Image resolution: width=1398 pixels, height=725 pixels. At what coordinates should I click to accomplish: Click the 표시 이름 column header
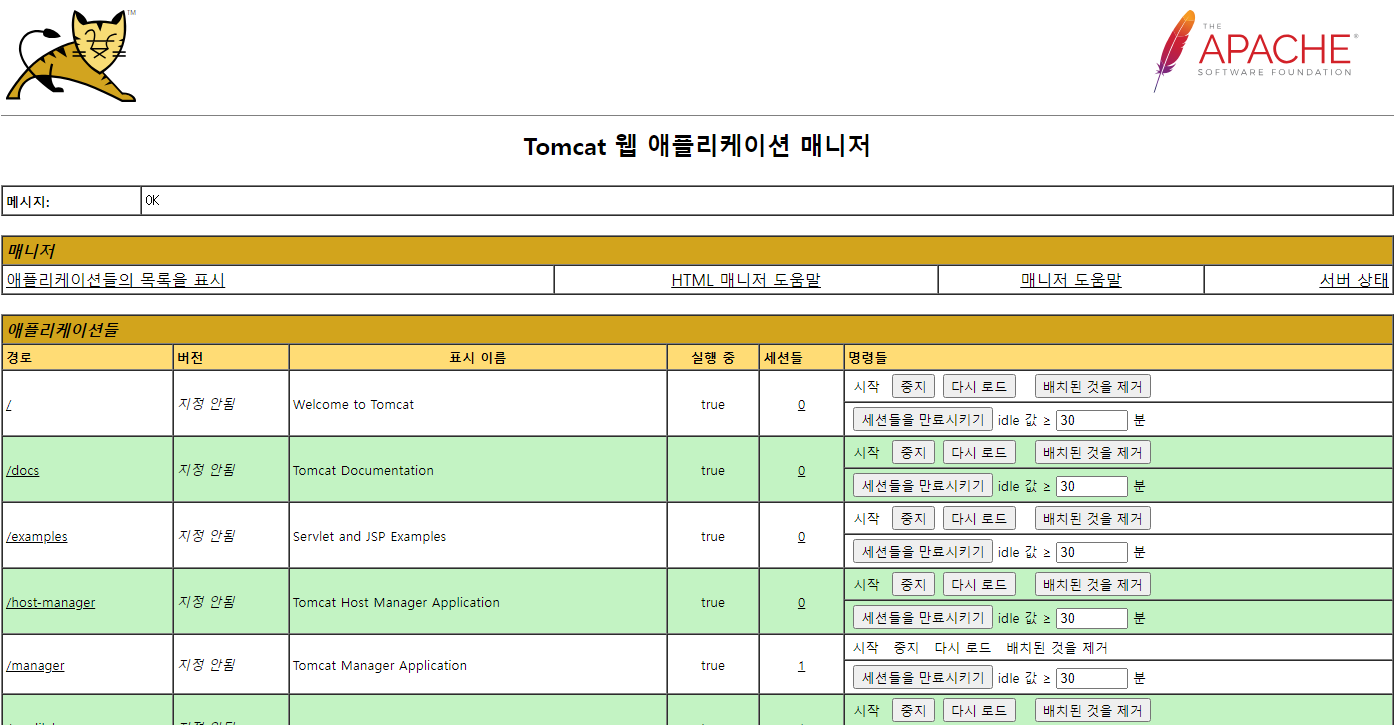coord(478,357)
